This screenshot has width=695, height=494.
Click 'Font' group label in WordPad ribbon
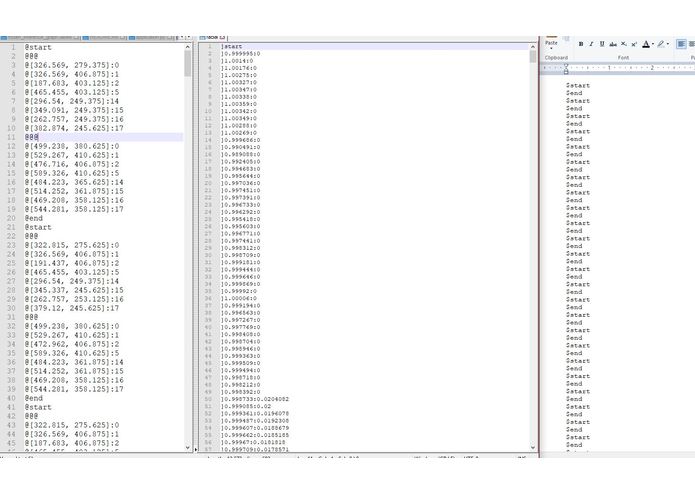click(623, 58)
